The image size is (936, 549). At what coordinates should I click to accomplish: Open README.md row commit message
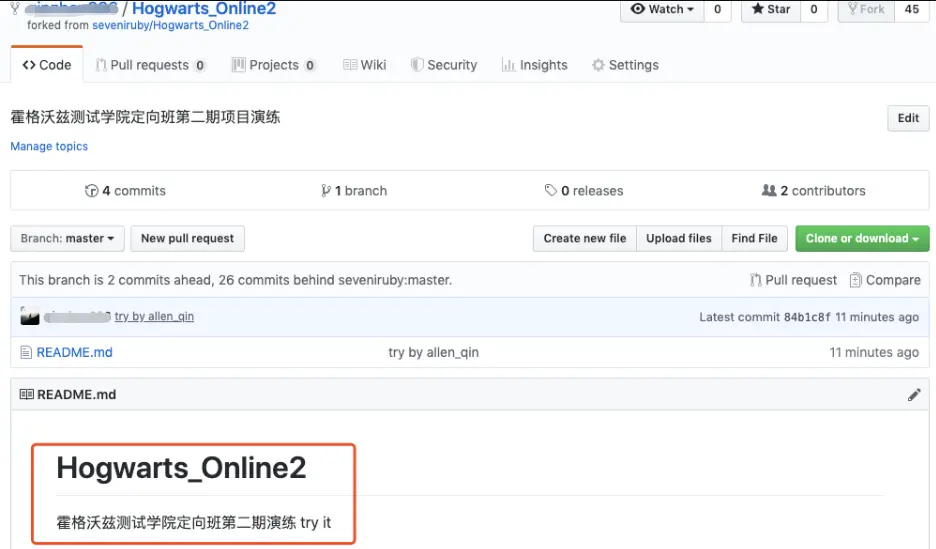[x=433, y=352]
